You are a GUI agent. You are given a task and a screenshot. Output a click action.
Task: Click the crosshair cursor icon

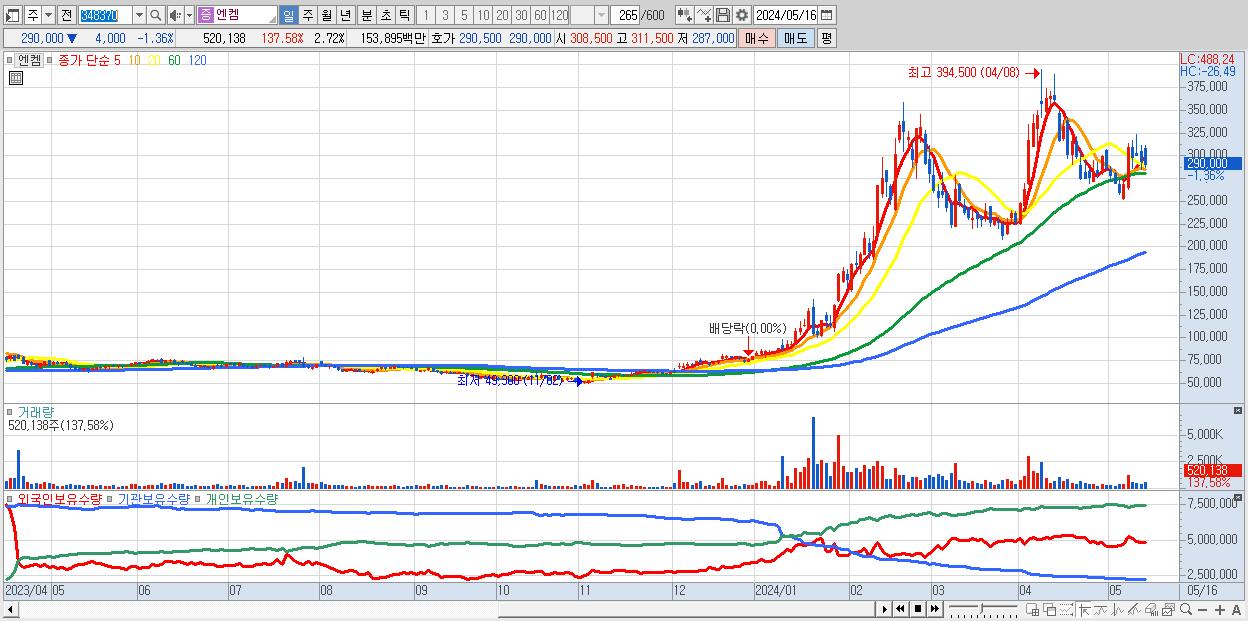click(1084, 609)
